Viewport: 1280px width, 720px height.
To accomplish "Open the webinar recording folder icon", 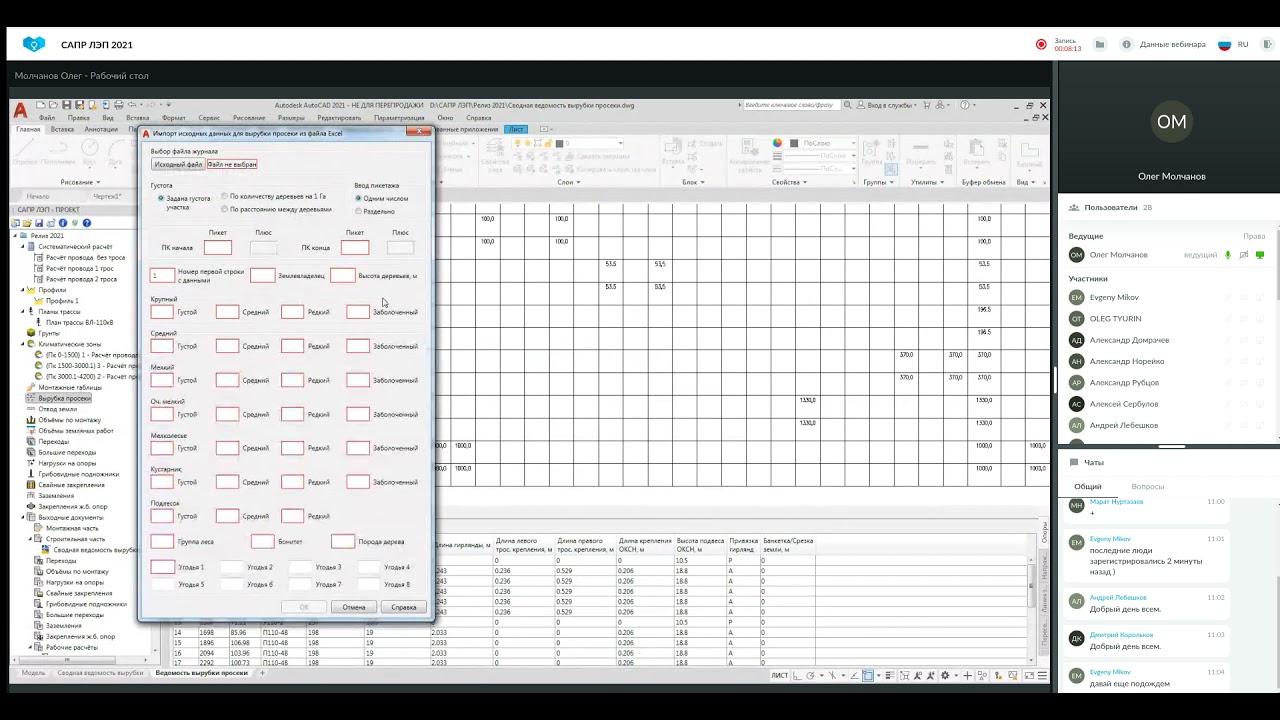I will (1100, 44).
